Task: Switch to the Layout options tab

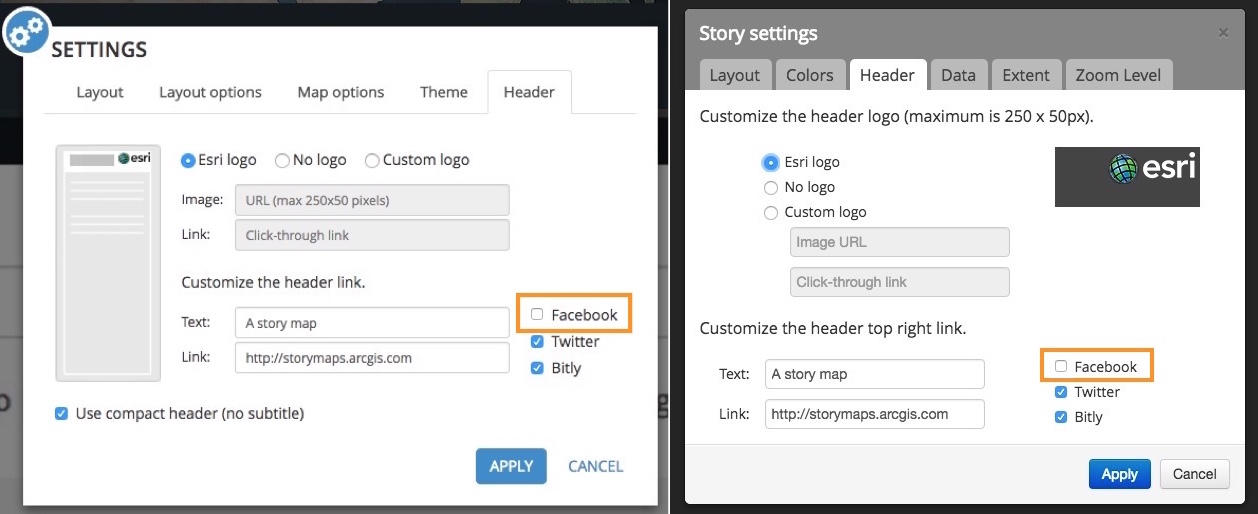Action: [x=210, y=92]
